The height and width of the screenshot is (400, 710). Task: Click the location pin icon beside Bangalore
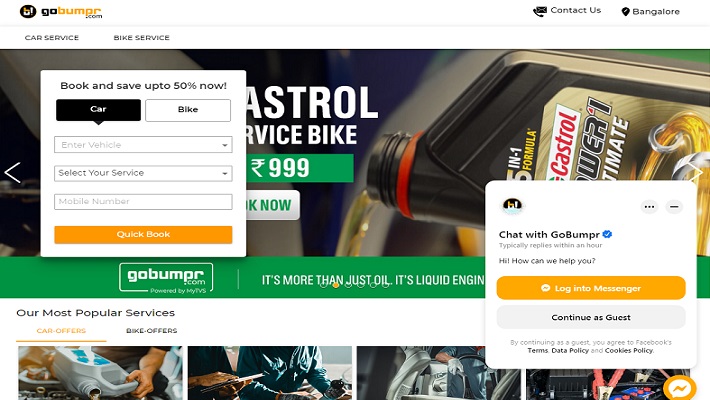(x=625, y=12)
